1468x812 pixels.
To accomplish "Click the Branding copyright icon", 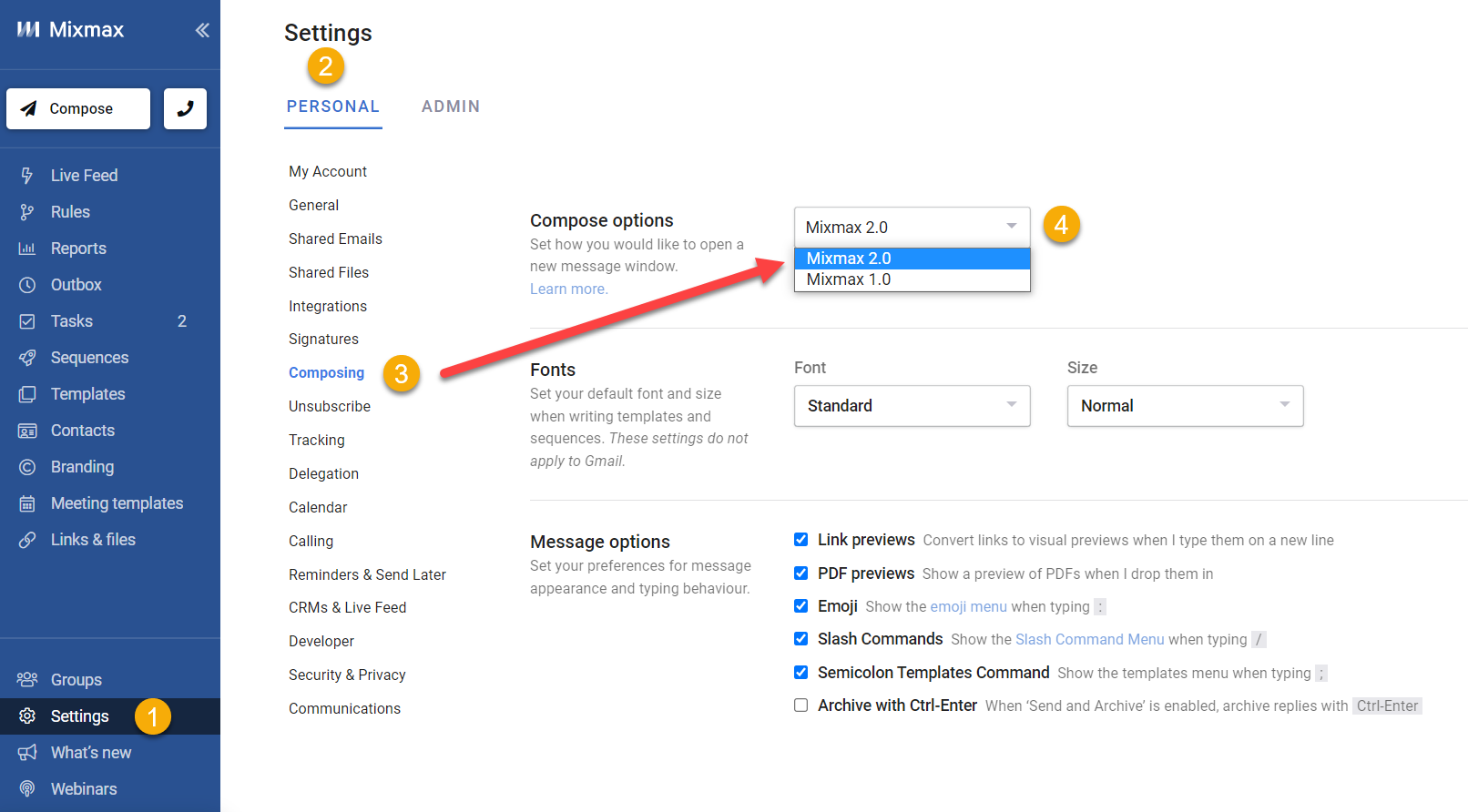I will pos(27,467).
